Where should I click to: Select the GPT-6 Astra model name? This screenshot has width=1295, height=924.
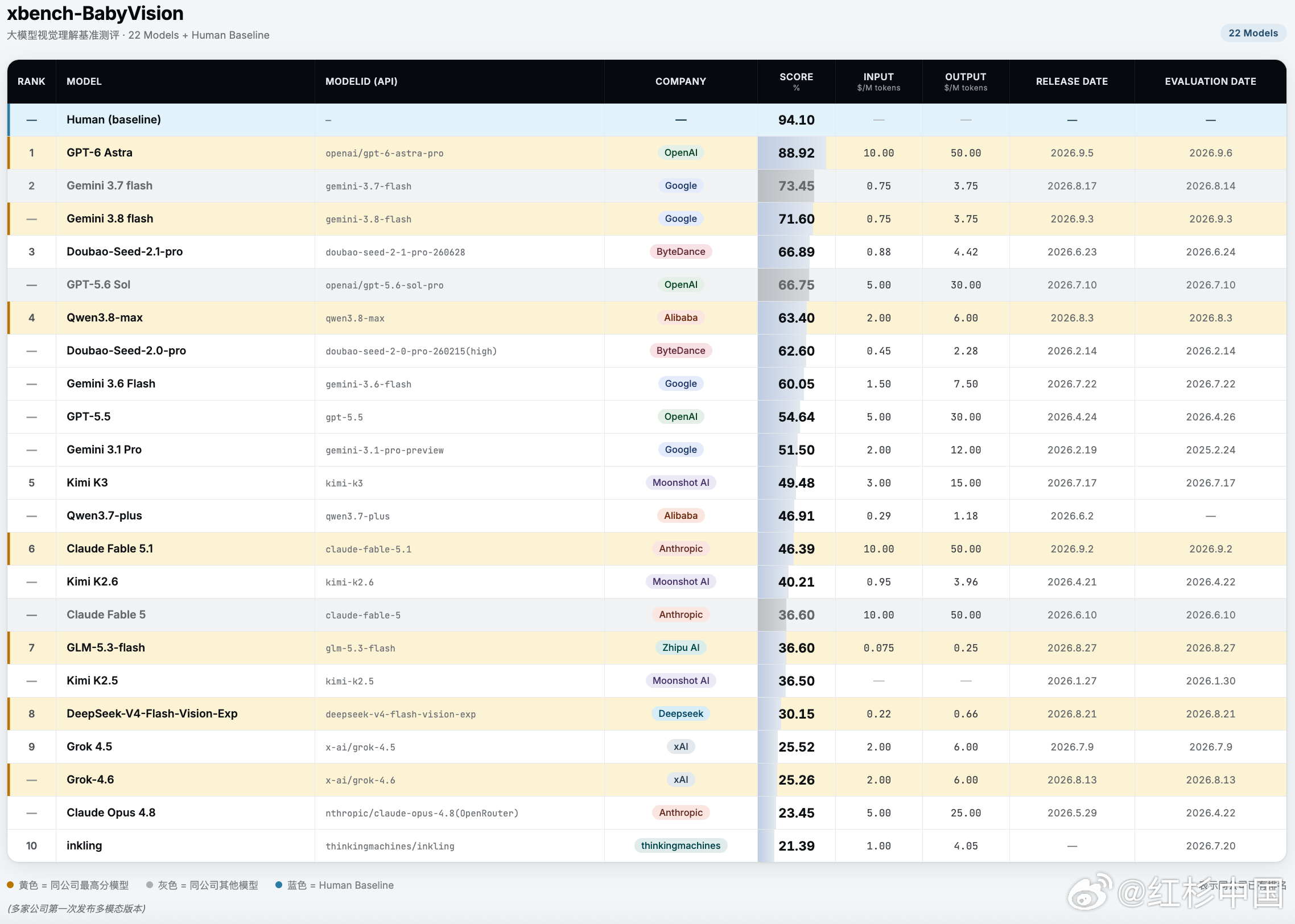(100, 152)
